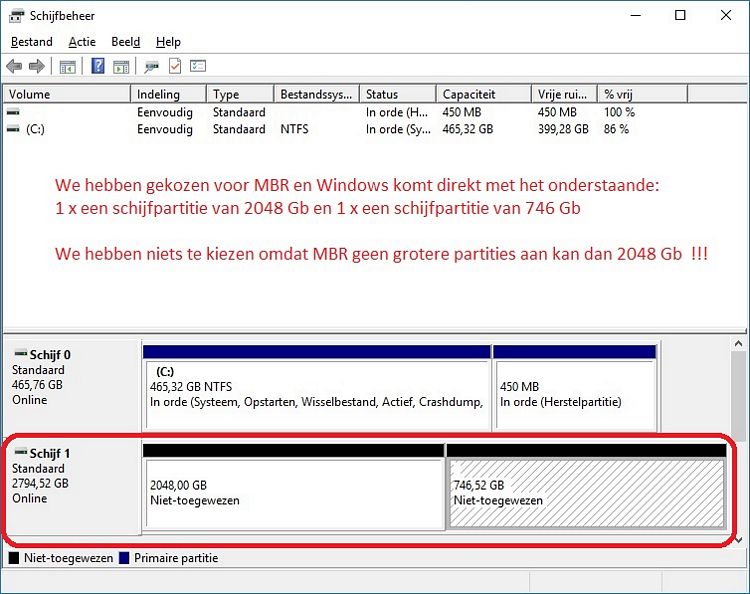Click the 465,32 GB capacity cell
The height and width of the screenshot is (594, 750).
click(467, 129)
